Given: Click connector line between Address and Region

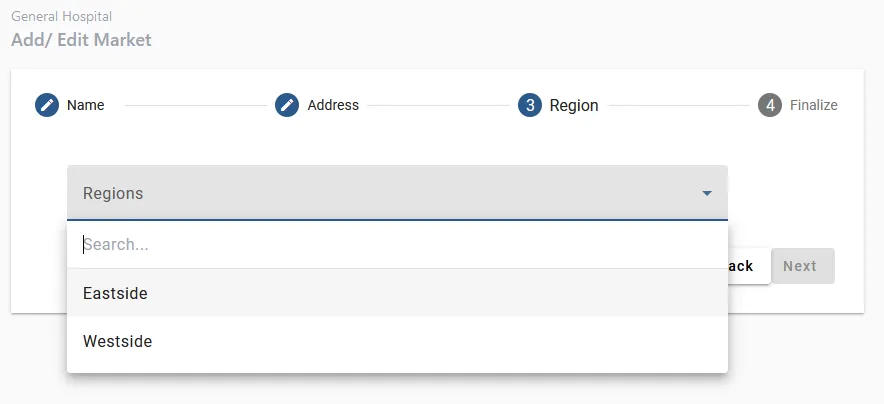Looking at the screenshot, I should 438,105.
